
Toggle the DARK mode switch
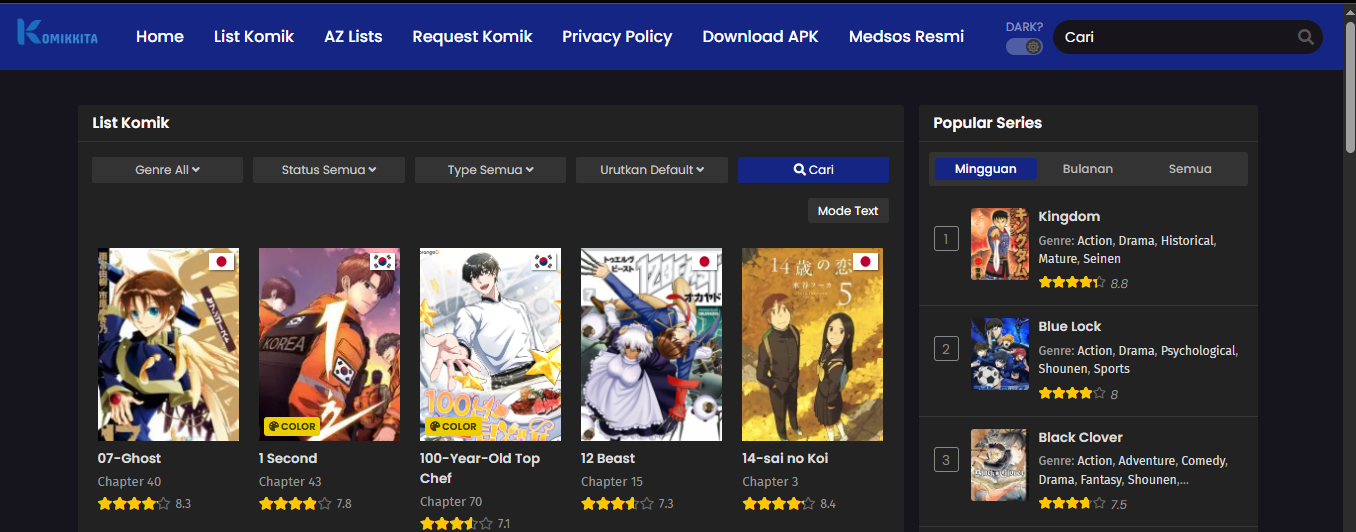coord(1024,46)
